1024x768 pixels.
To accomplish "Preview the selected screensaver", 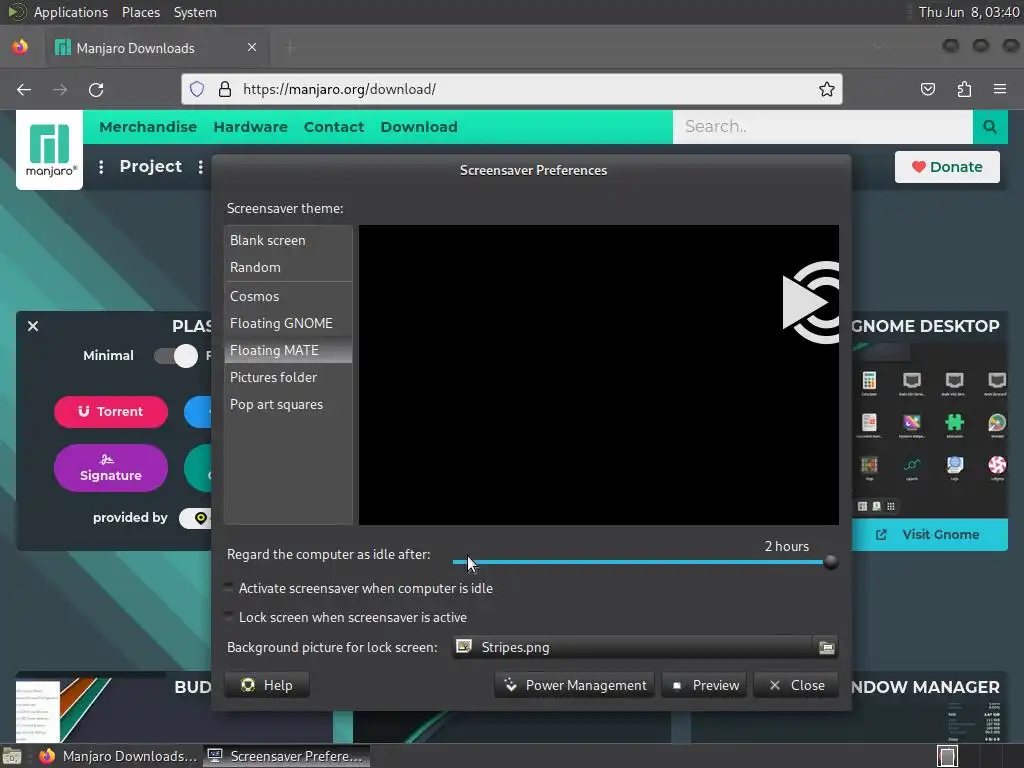I will [x=704, y=685].
